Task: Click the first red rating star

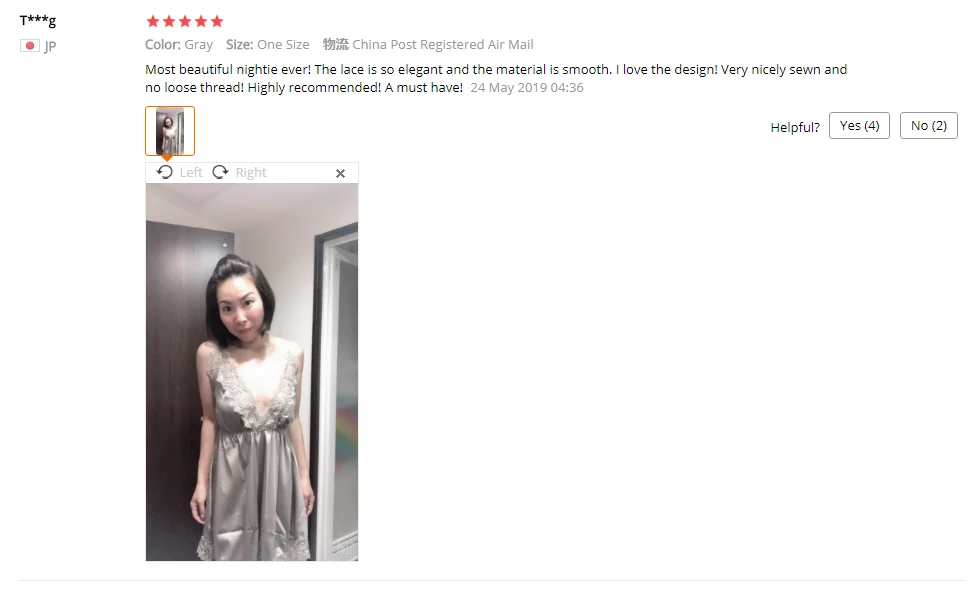Action: 152,22
